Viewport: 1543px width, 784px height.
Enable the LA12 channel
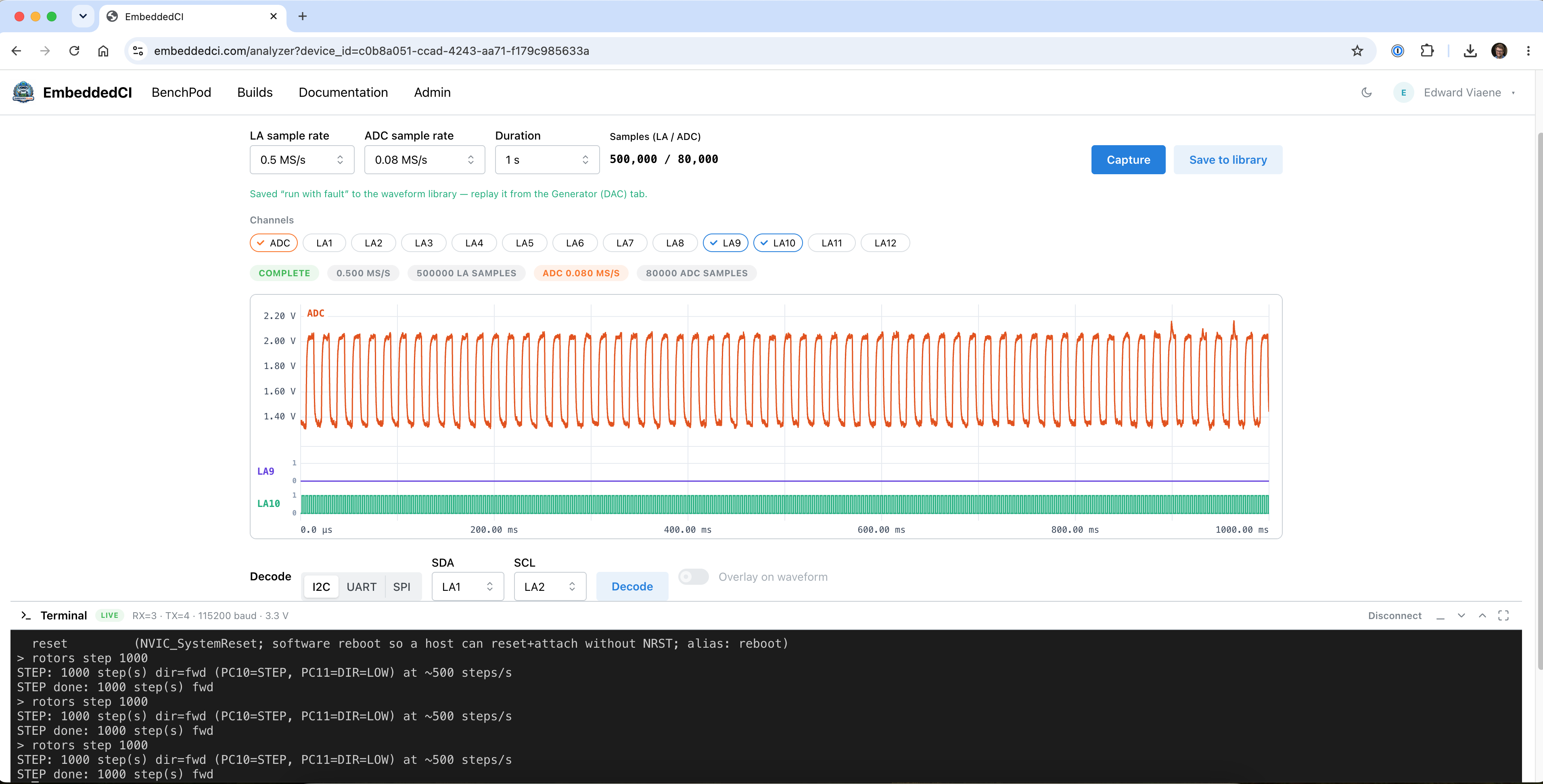885,243
